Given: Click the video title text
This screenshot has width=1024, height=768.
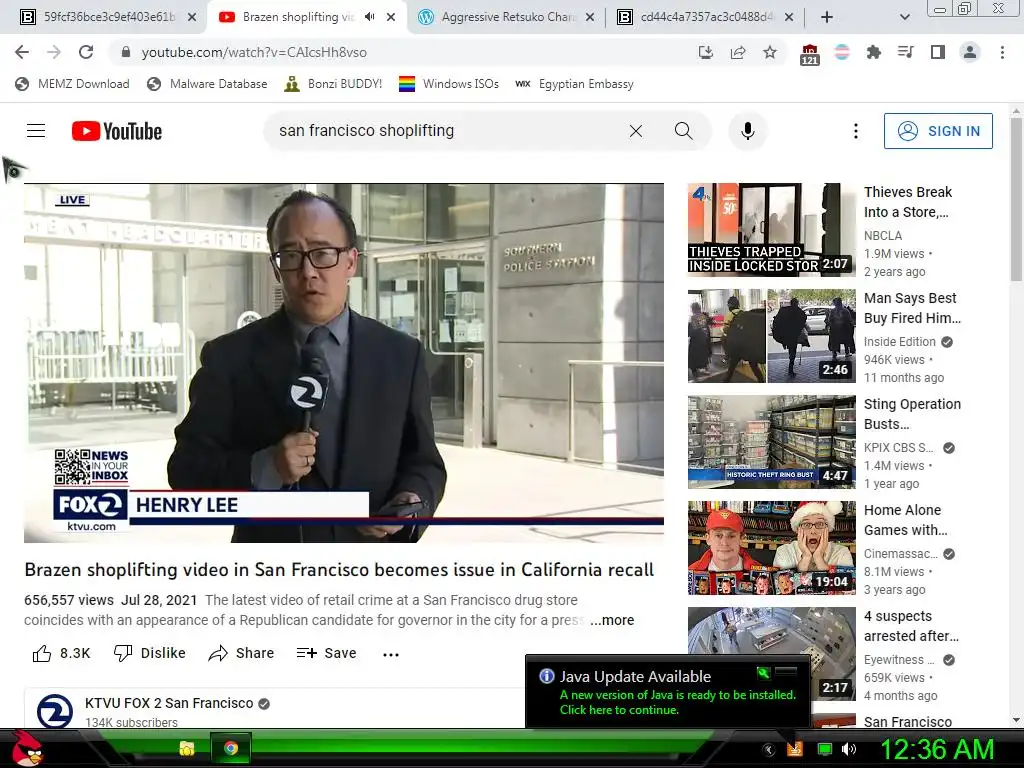Looking at the screenshot, I should (339, 569).
